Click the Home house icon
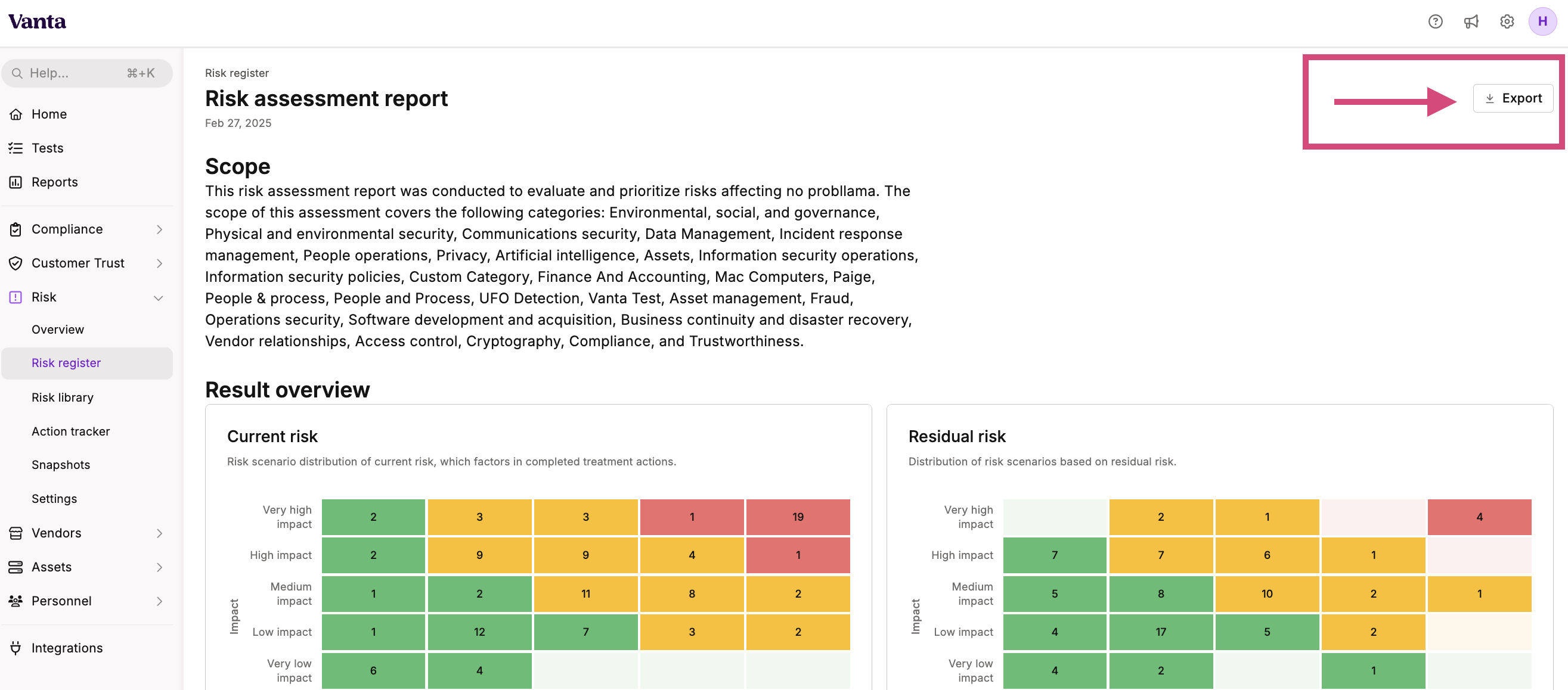 point(16,114)
